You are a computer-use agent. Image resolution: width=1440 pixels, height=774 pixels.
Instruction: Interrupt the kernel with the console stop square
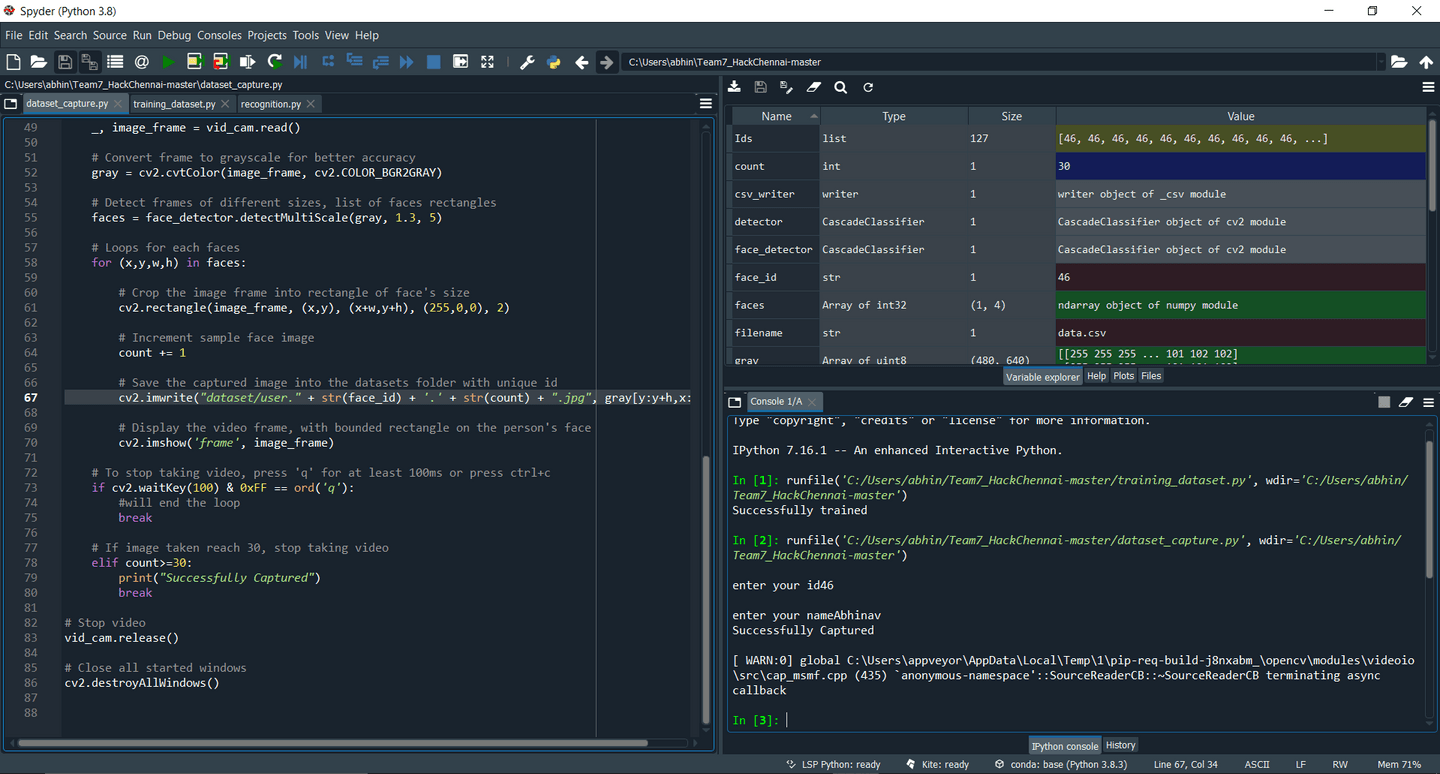(1384, 402)
